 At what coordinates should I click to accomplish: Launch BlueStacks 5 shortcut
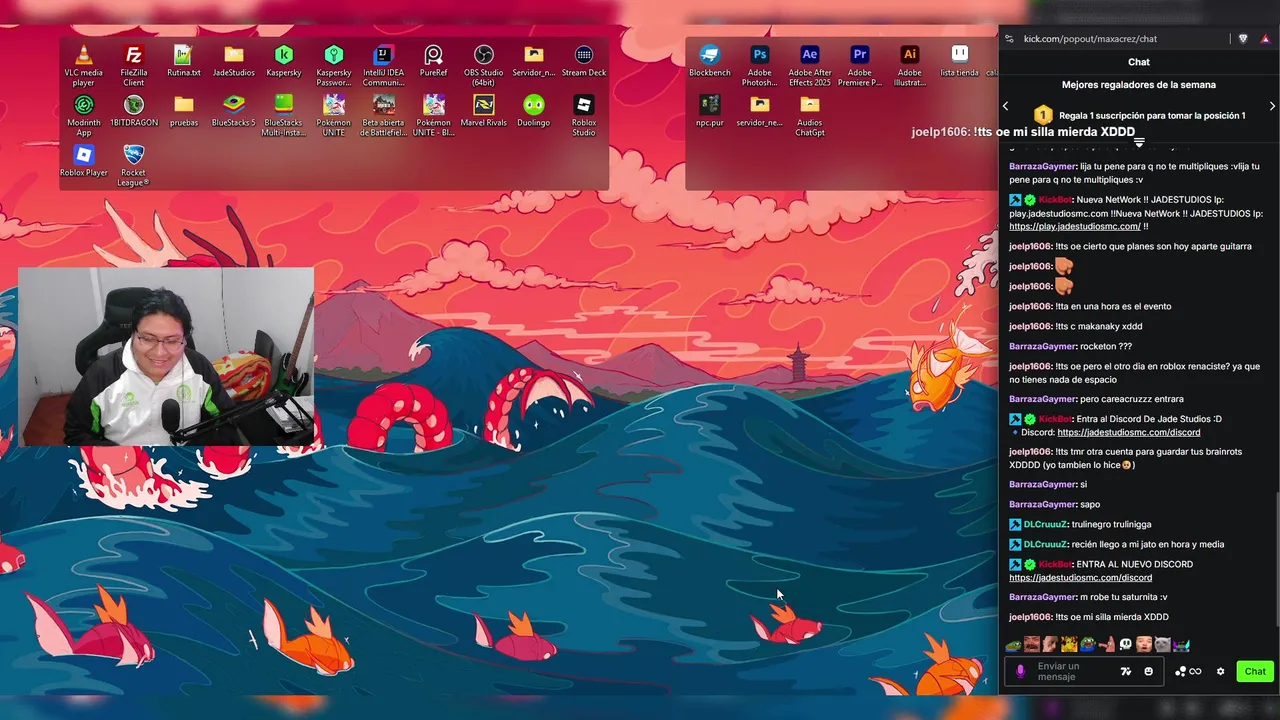(x=233, y=110)
